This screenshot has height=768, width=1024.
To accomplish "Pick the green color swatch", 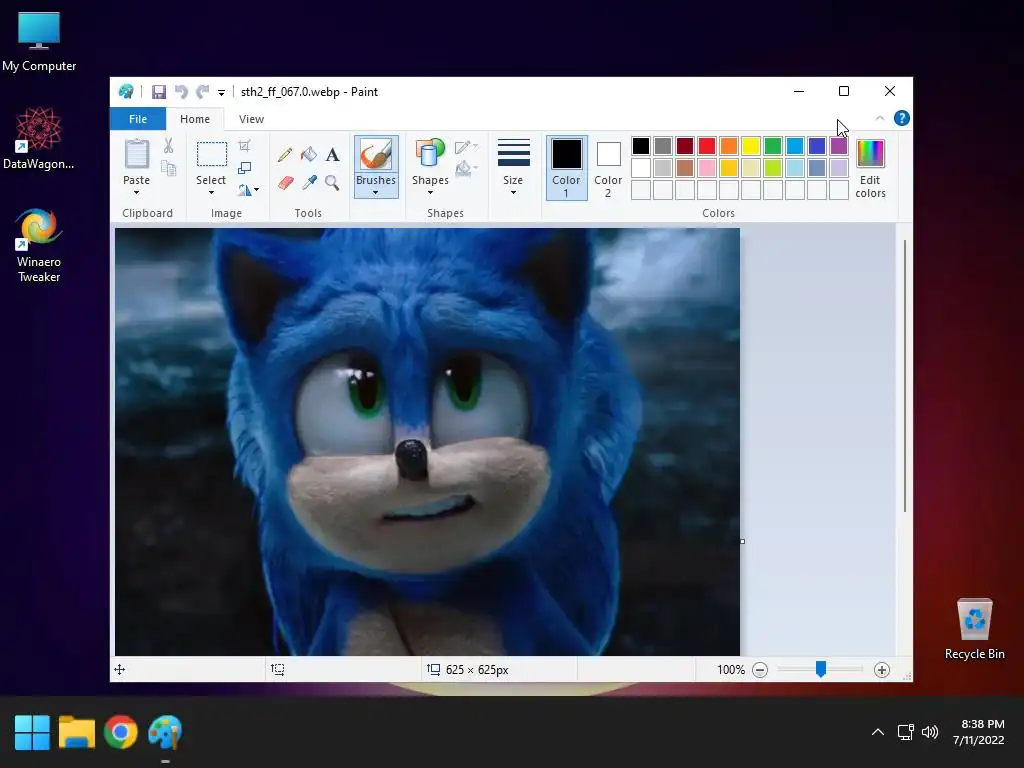I will point(773,146).
